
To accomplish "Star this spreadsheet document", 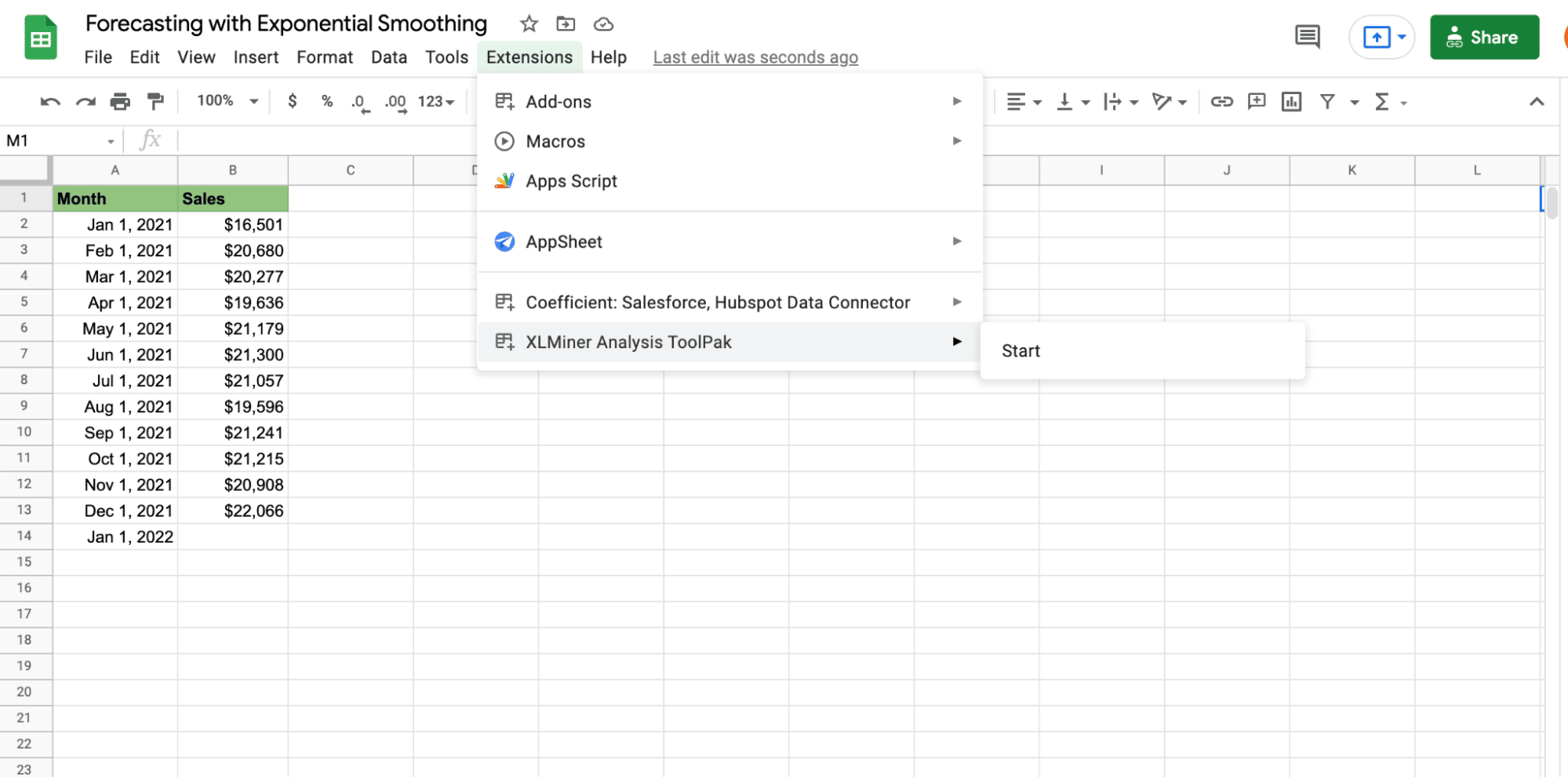I will [x=529, y=24].
